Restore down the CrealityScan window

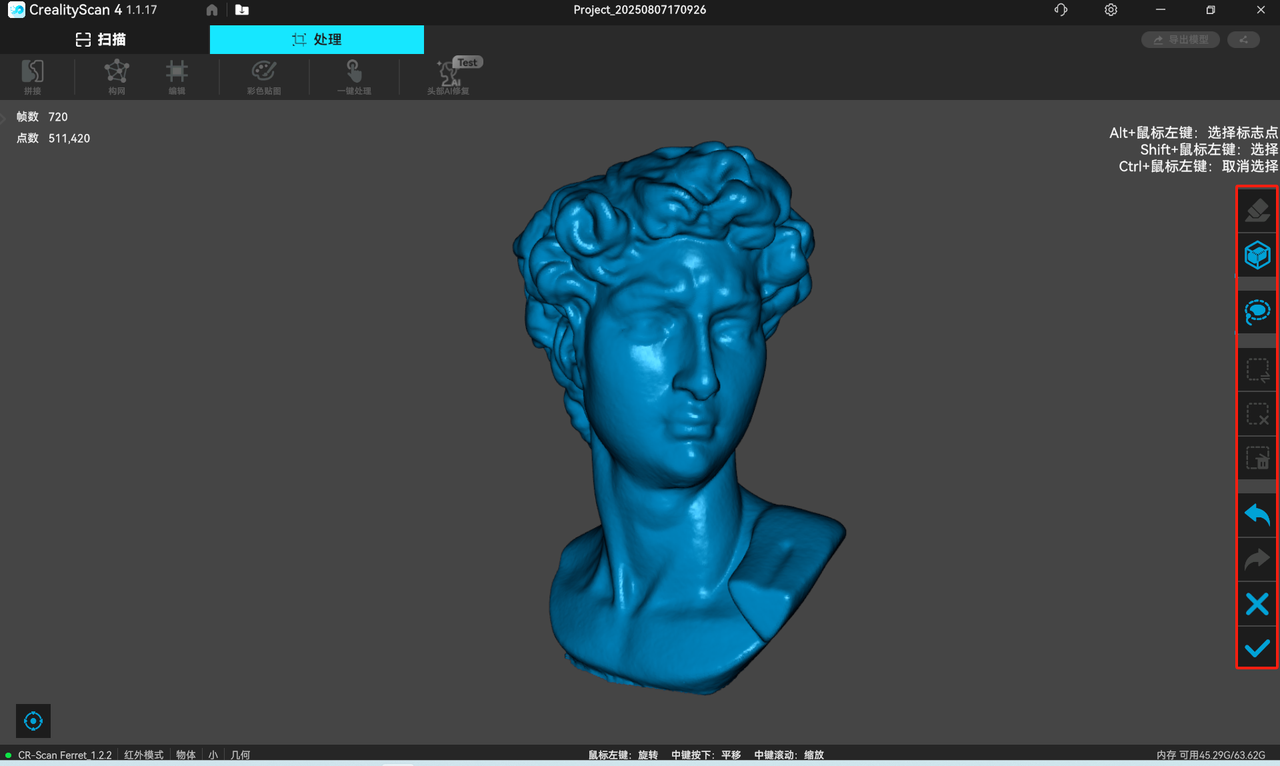pyautogui.click(x=1210, y=10)
